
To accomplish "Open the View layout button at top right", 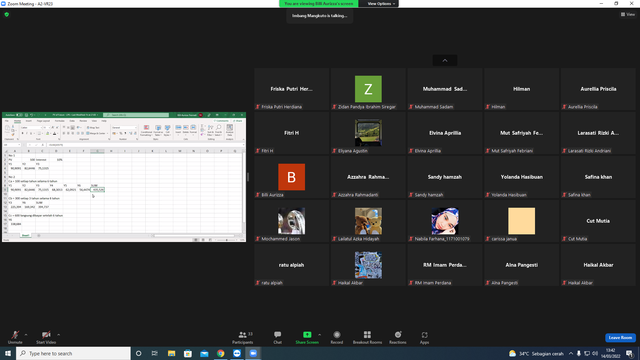I will (628, 14).
